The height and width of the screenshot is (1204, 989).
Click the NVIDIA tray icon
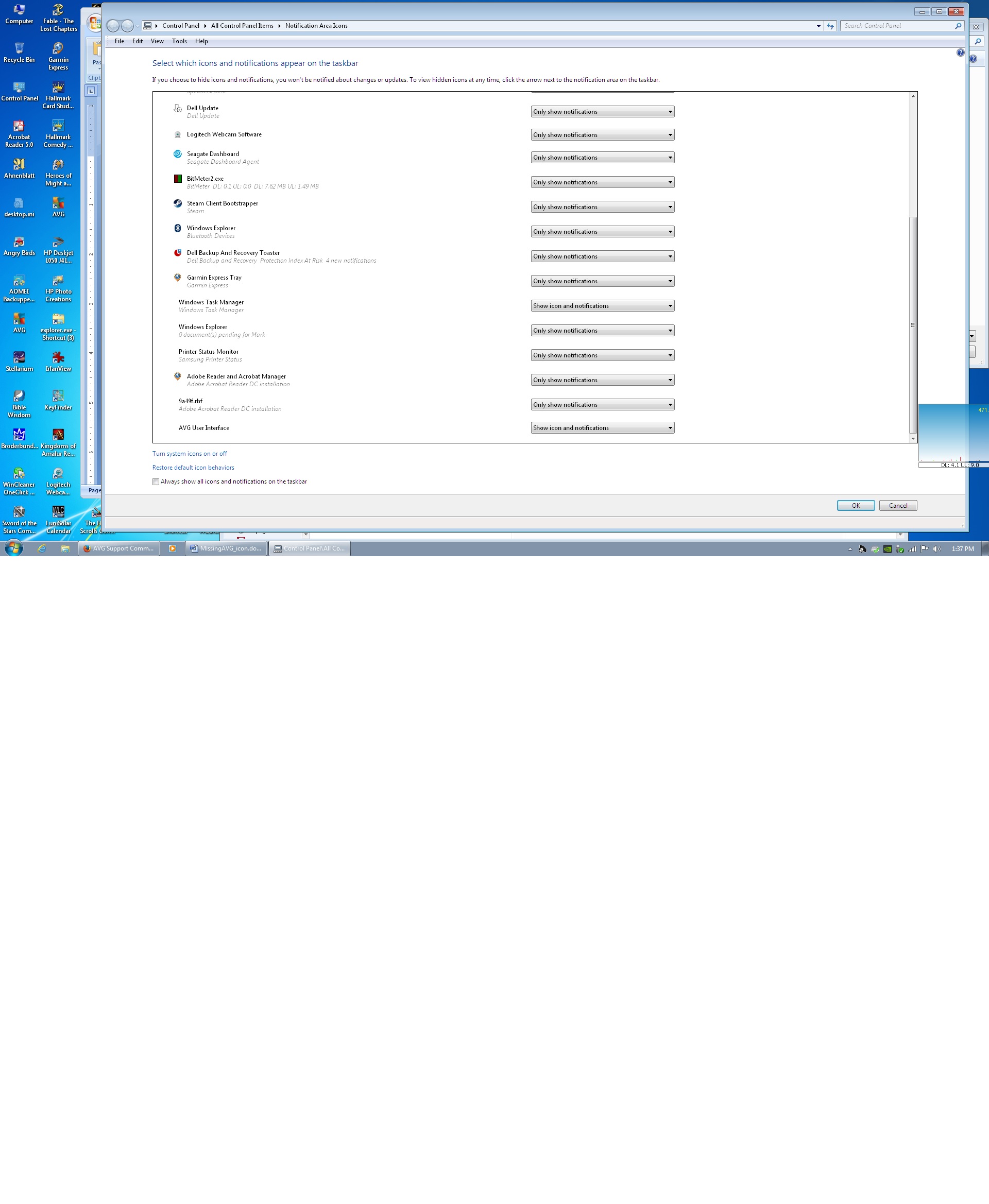click(888, 549)
